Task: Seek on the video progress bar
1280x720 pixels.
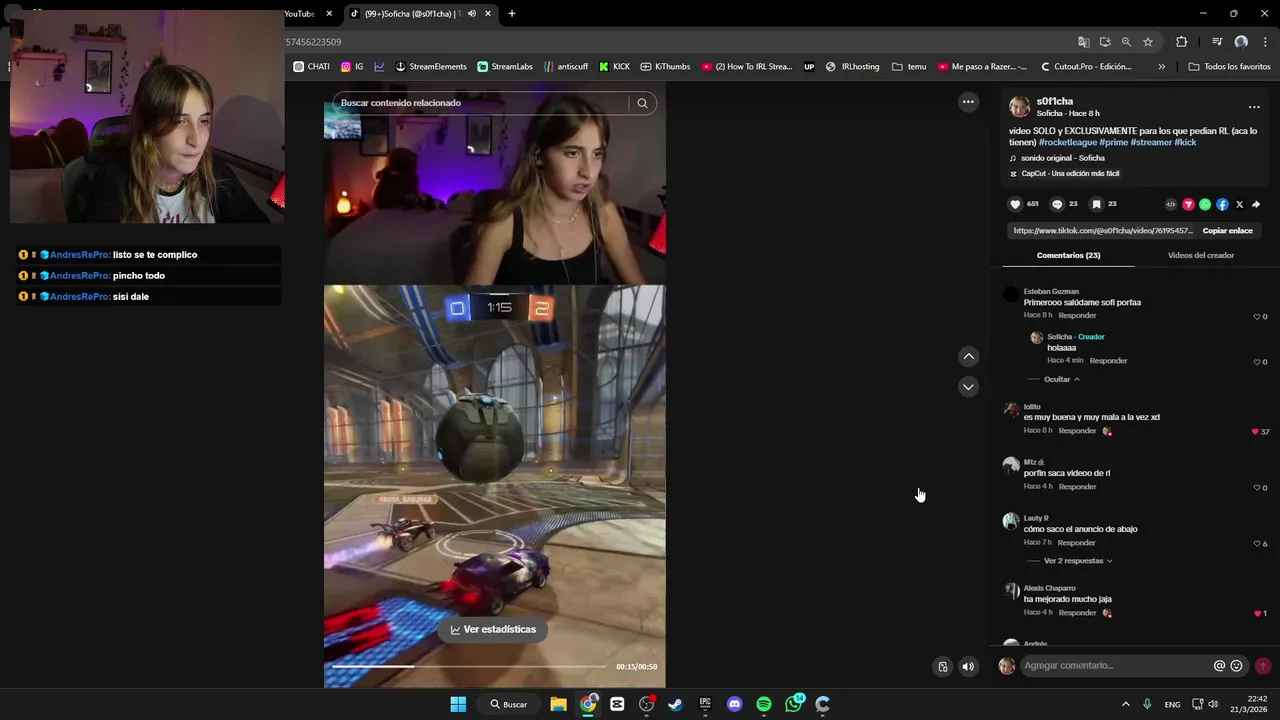Action: point(468,667)
